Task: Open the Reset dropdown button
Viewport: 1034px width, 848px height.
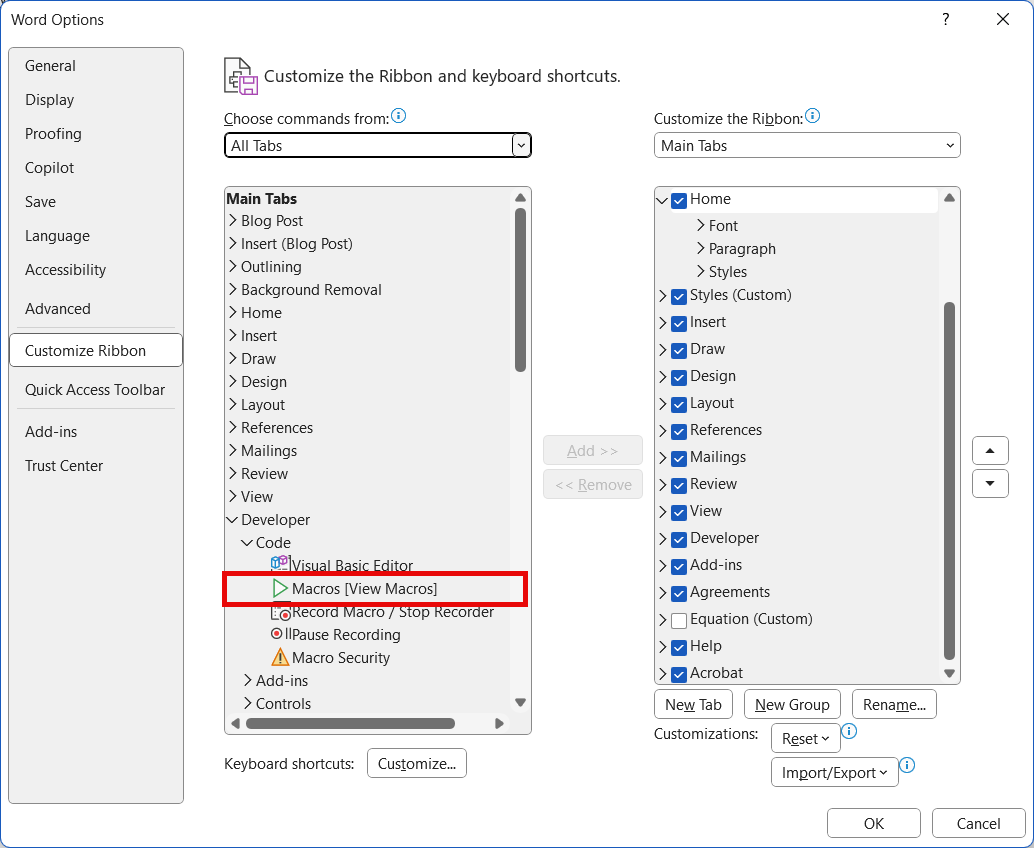Action: tap(805, 739)
